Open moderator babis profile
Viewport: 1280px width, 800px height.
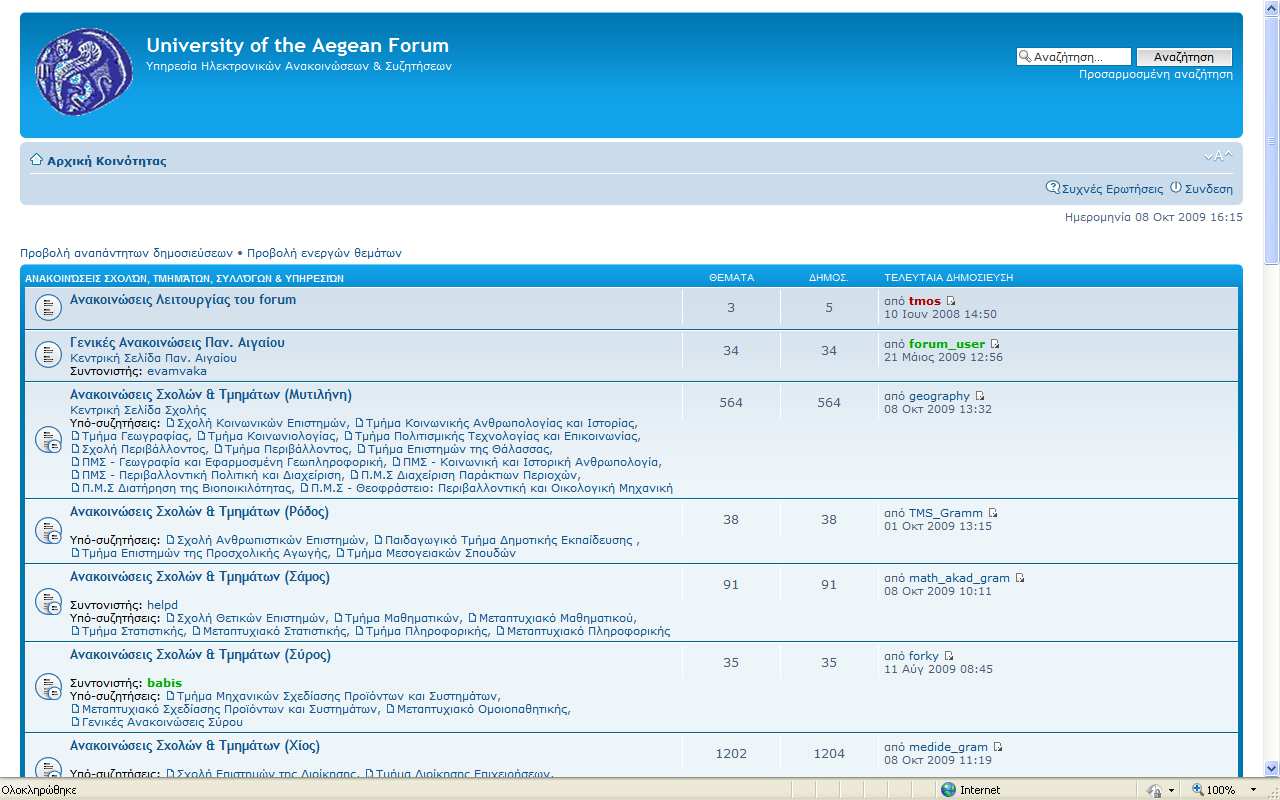click(164, 683)
